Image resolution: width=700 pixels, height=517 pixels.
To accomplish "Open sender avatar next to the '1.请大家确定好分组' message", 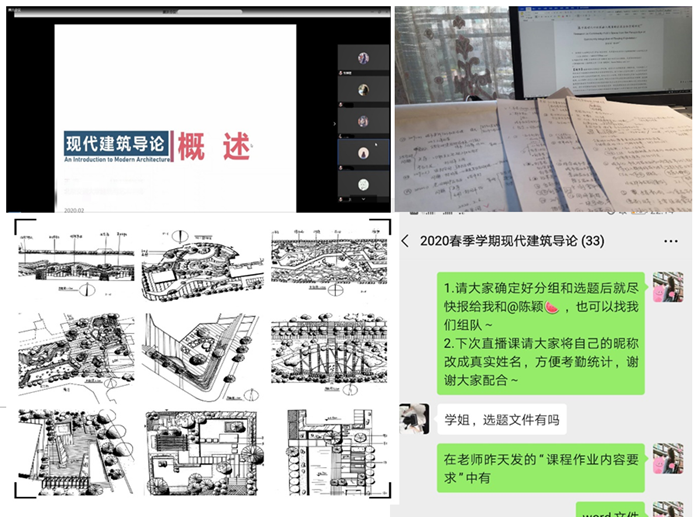I will coord(668,287).
